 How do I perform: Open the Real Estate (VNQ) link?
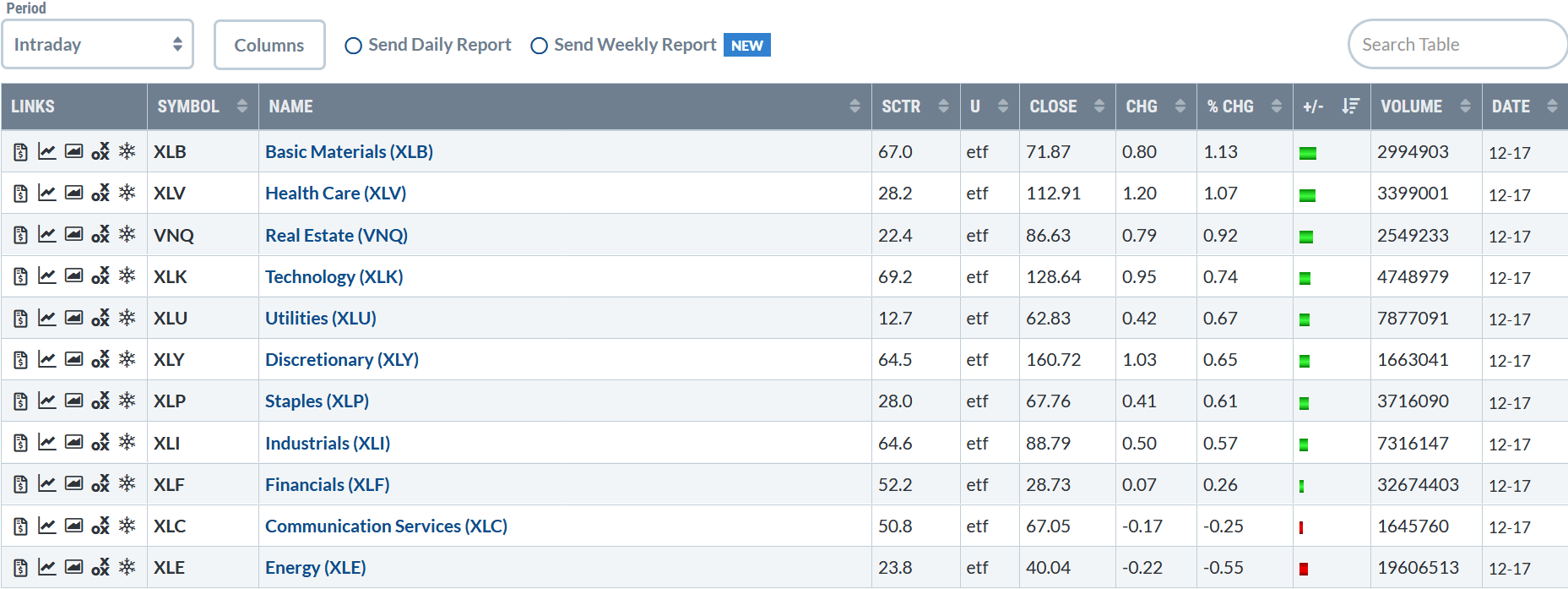pos(336,236)
